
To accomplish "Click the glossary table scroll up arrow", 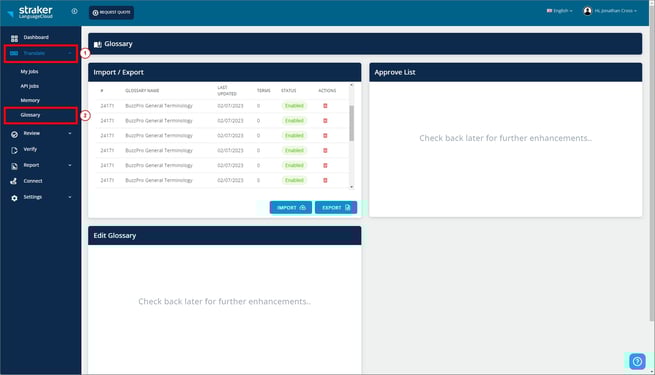I will coord(351,85).
